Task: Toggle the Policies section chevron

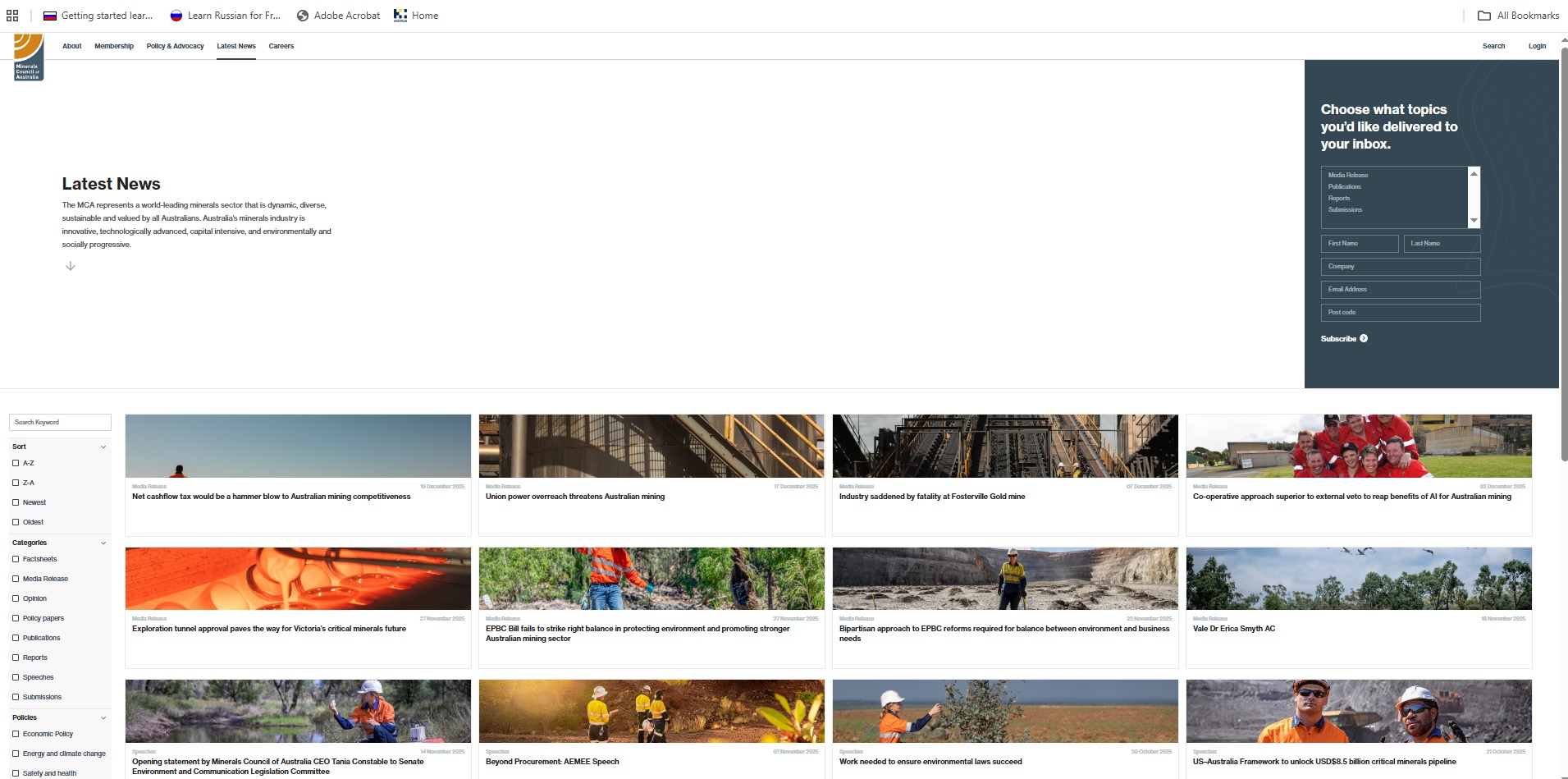Action: (x=103, y=717)
